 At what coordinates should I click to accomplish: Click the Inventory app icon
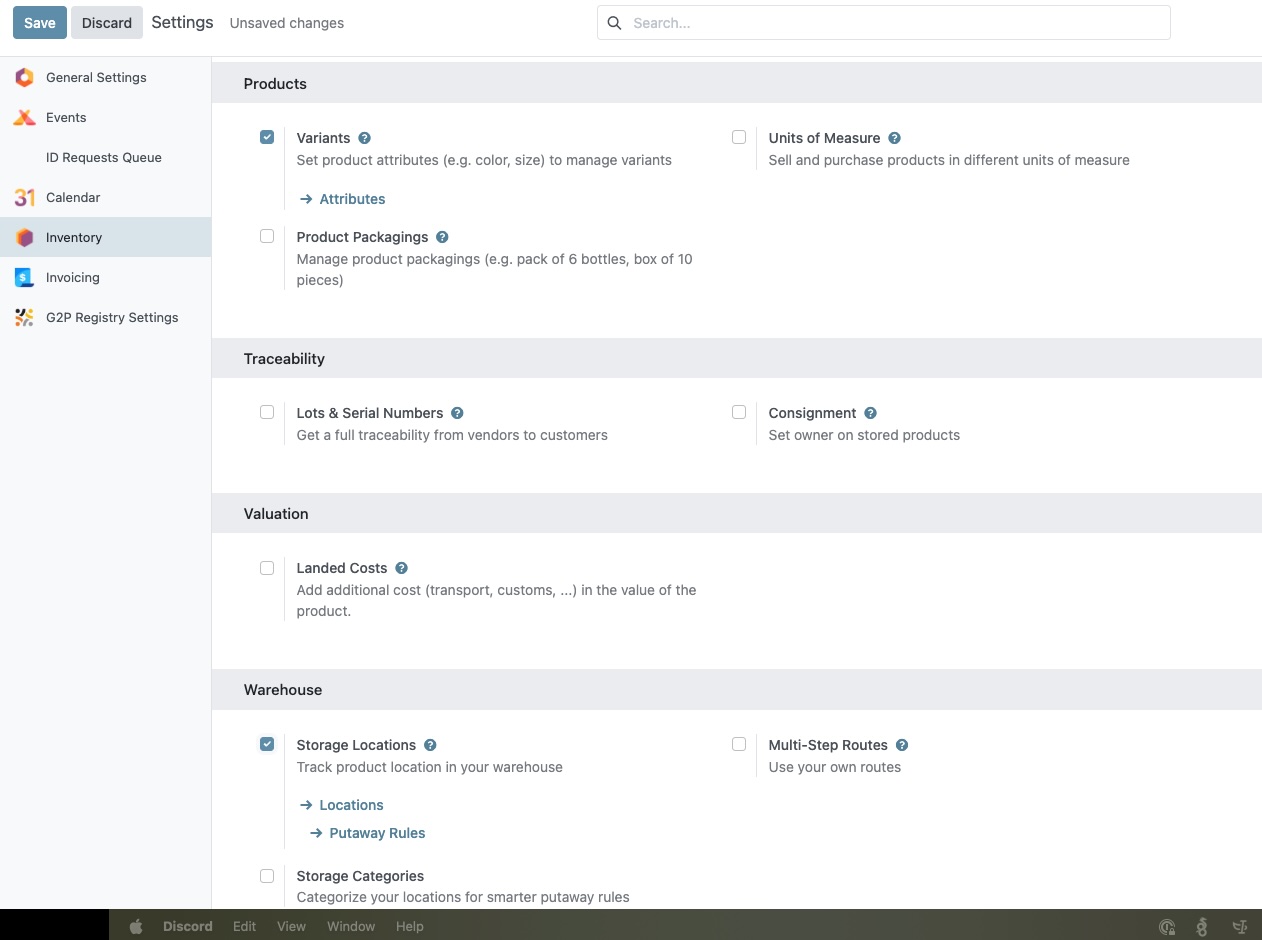(x=24, y=237)
